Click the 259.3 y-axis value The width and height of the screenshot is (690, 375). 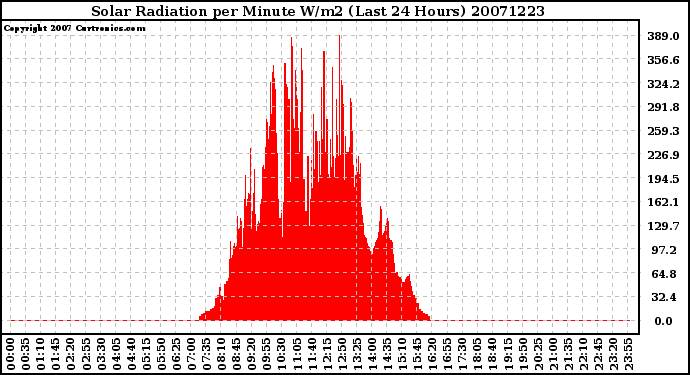coord(663,131)
